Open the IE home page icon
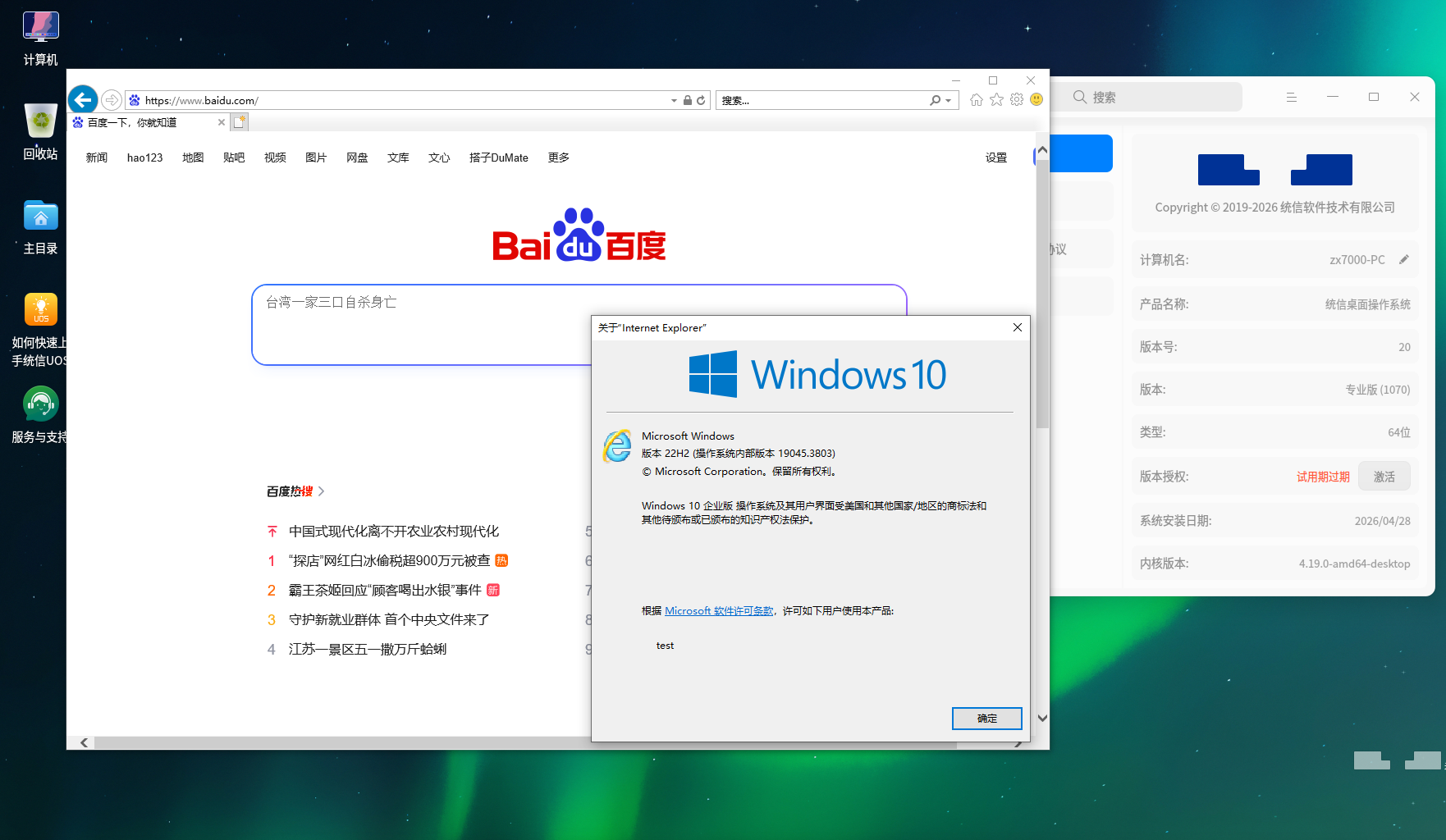The image size is (1446, 840). 976,99
